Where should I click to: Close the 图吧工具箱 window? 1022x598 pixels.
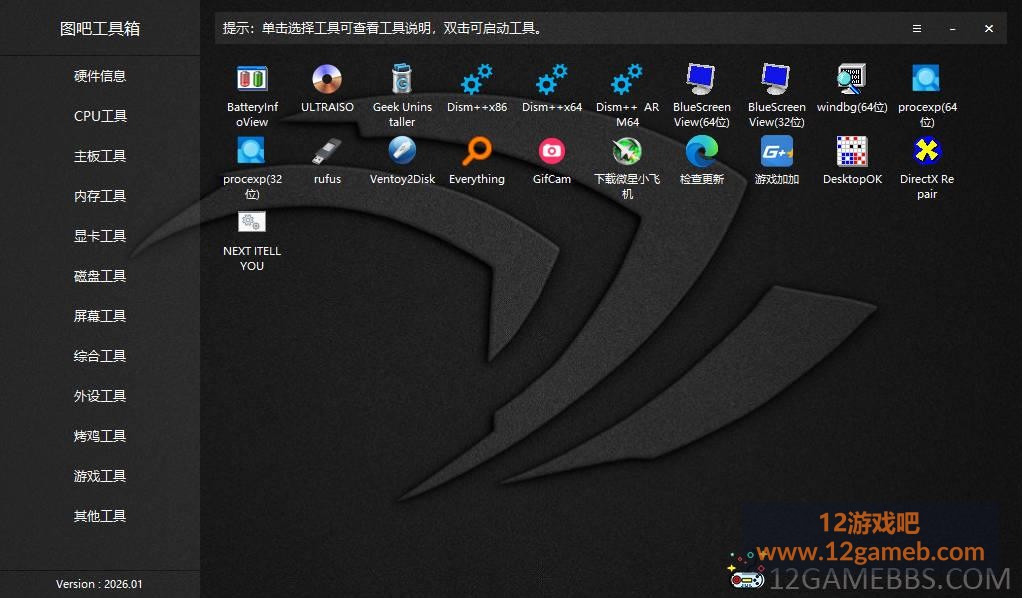(989, 29)
